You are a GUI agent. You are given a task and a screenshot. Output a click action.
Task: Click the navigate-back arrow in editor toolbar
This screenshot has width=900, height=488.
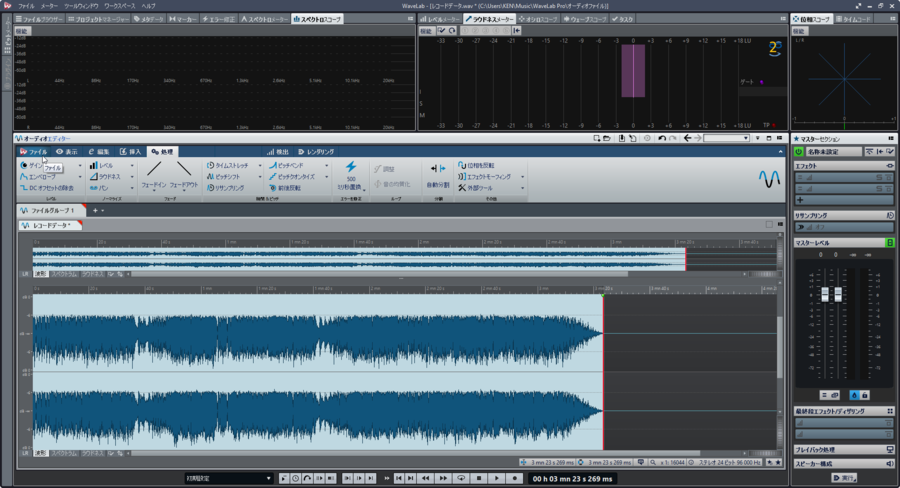point(687,138)
